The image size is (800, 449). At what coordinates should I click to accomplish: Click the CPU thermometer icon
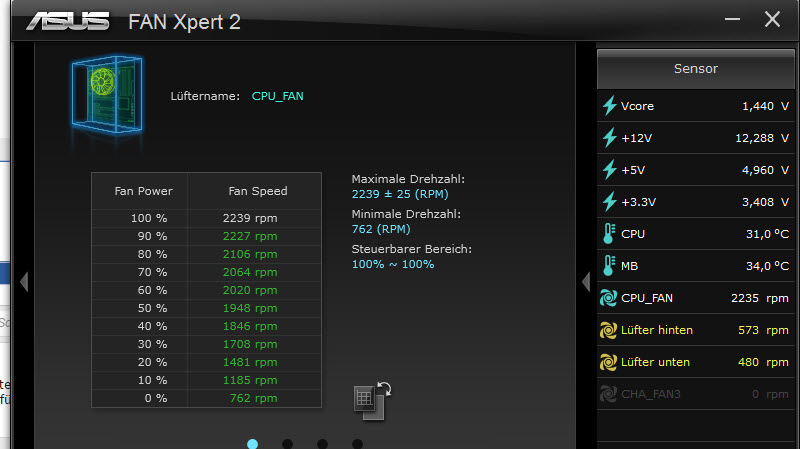pos(609,234)
